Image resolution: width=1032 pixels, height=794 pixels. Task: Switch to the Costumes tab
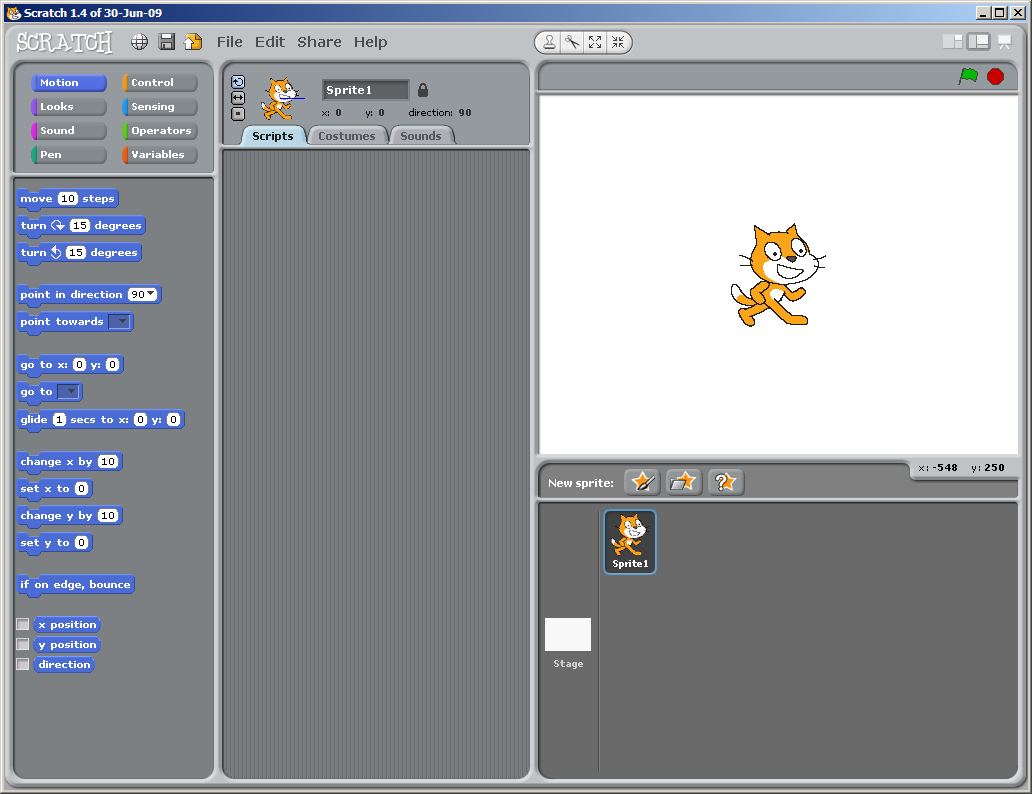pos(347,136)
